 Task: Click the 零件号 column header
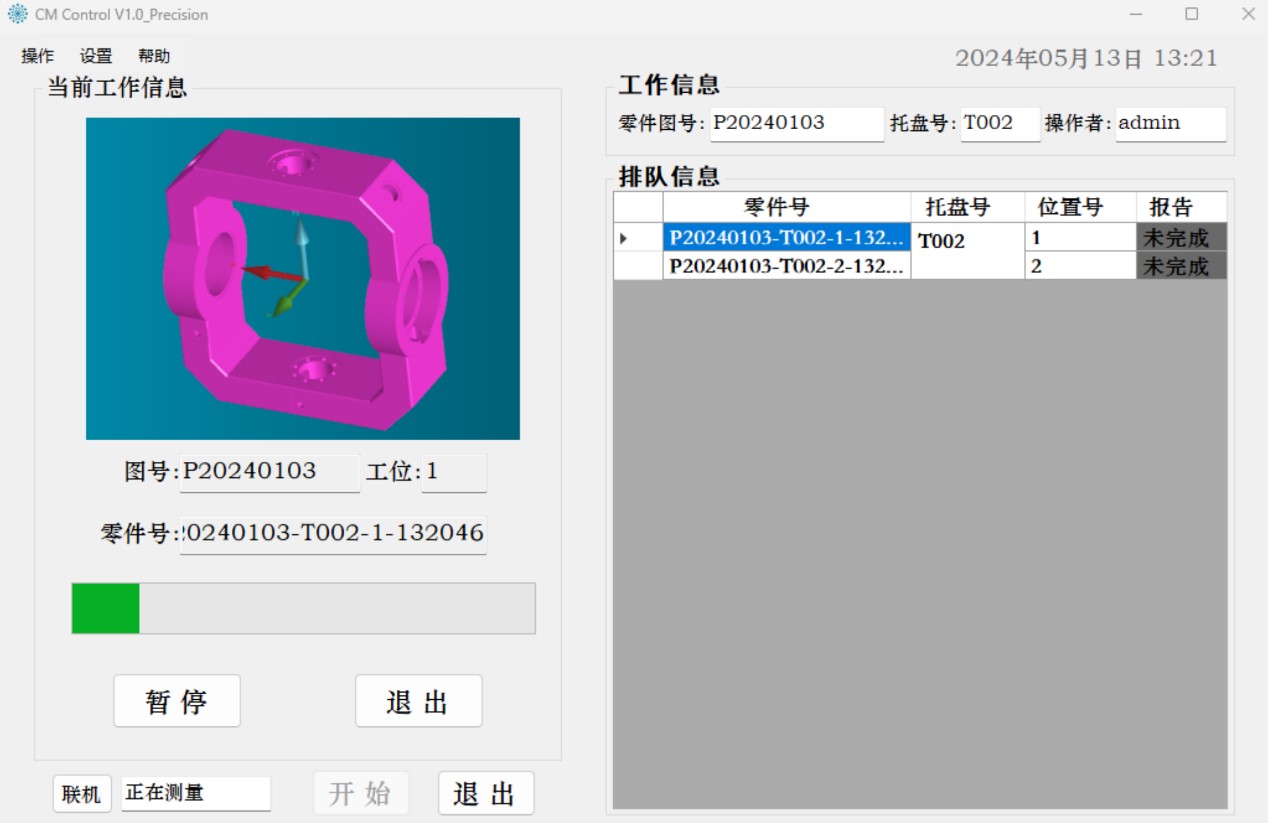pyautogui.click(x=787, y=208)
